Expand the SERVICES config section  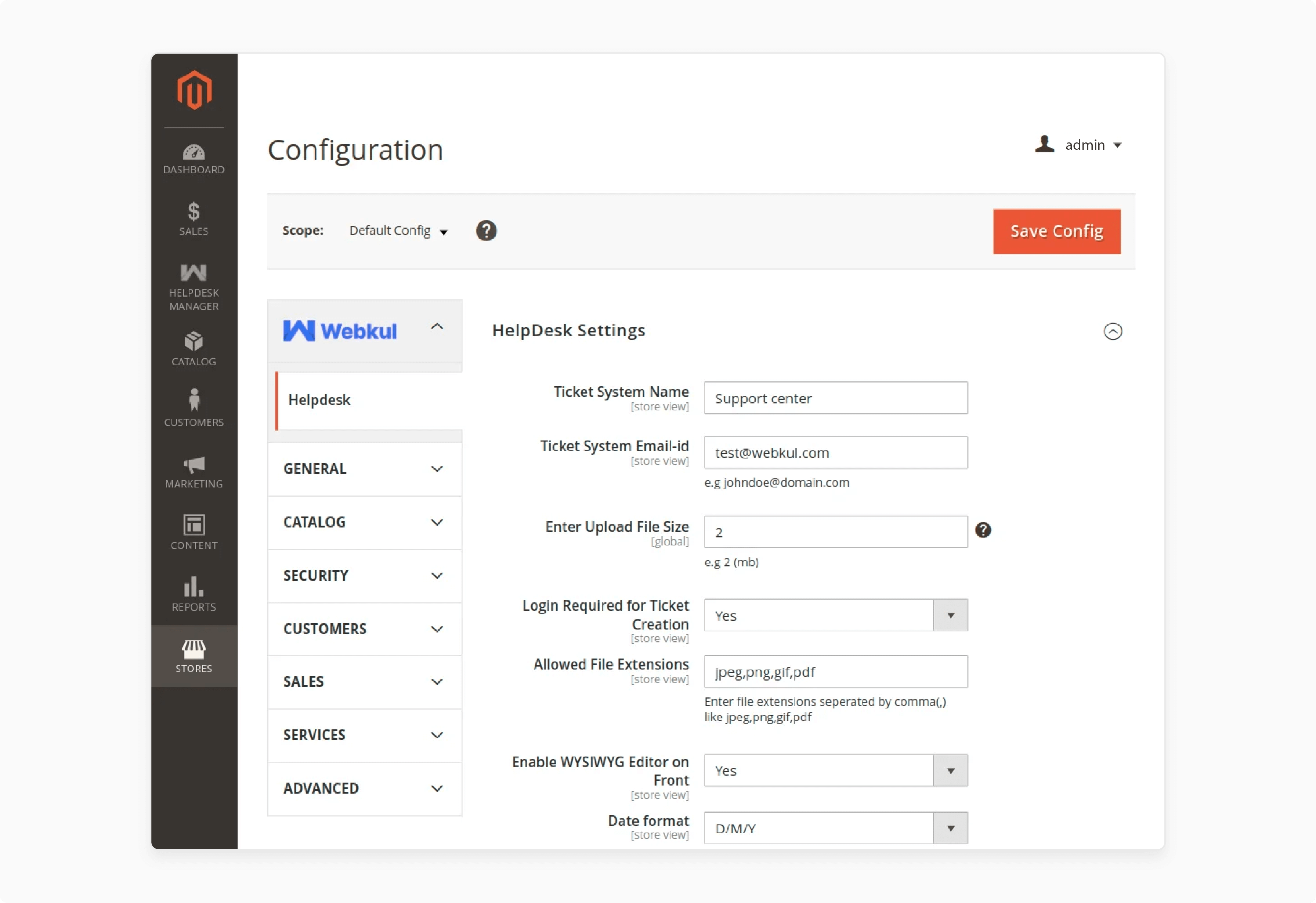tap(365, 735)
